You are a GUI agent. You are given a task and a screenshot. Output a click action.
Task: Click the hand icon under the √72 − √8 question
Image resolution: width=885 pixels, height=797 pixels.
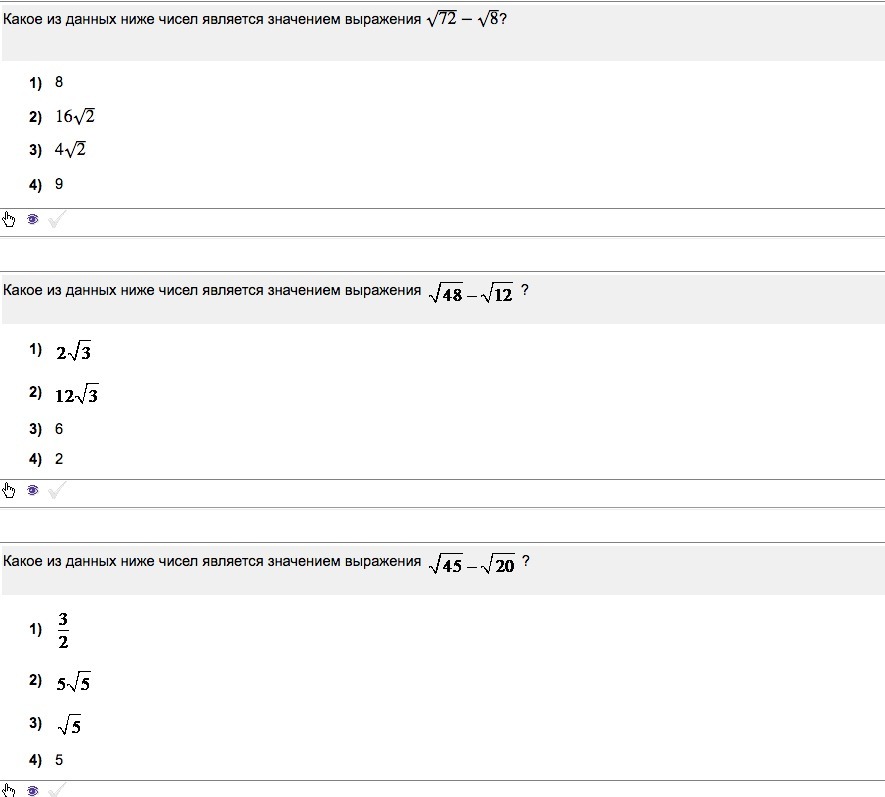click(9, 220)
